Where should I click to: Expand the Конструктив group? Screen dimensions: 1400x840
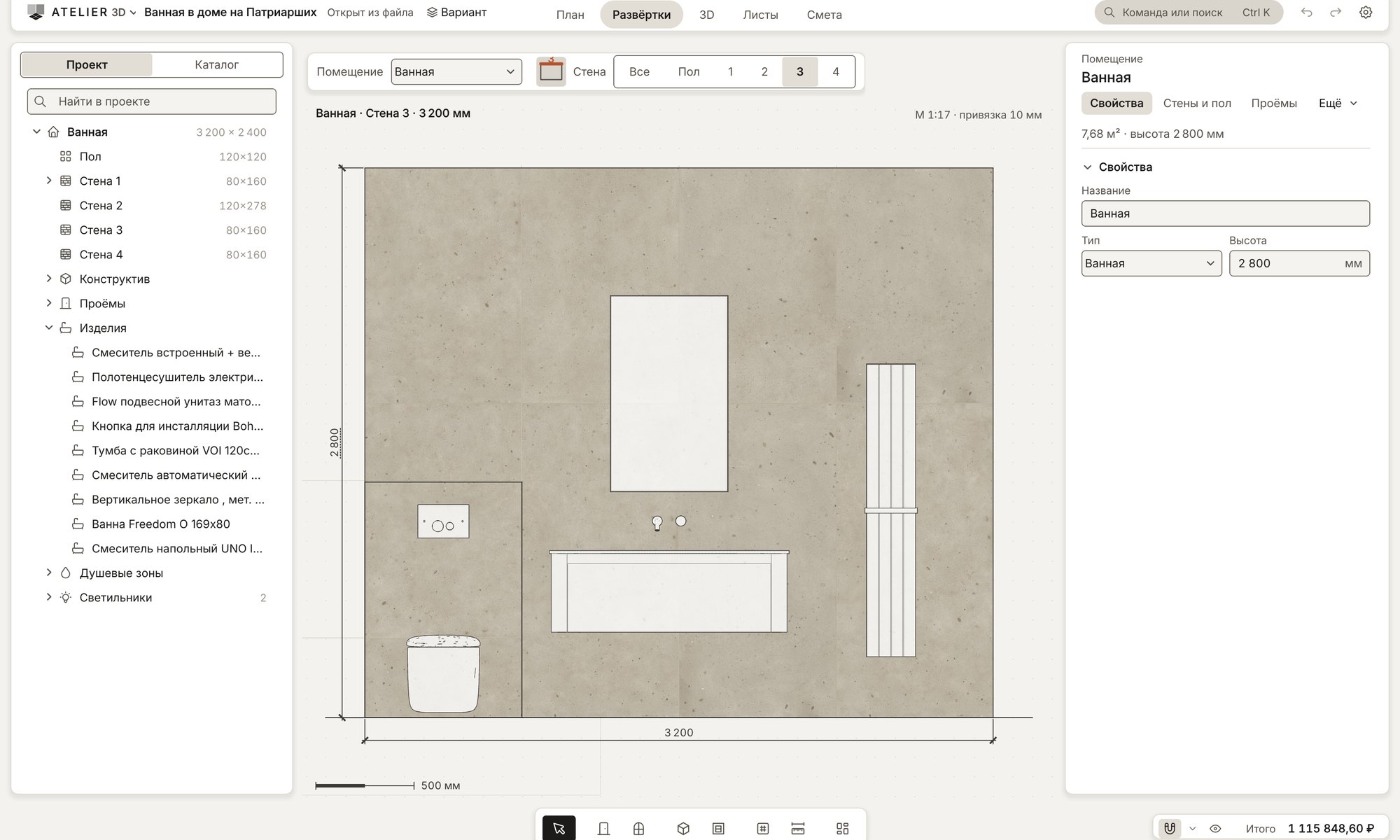[49, 279]
